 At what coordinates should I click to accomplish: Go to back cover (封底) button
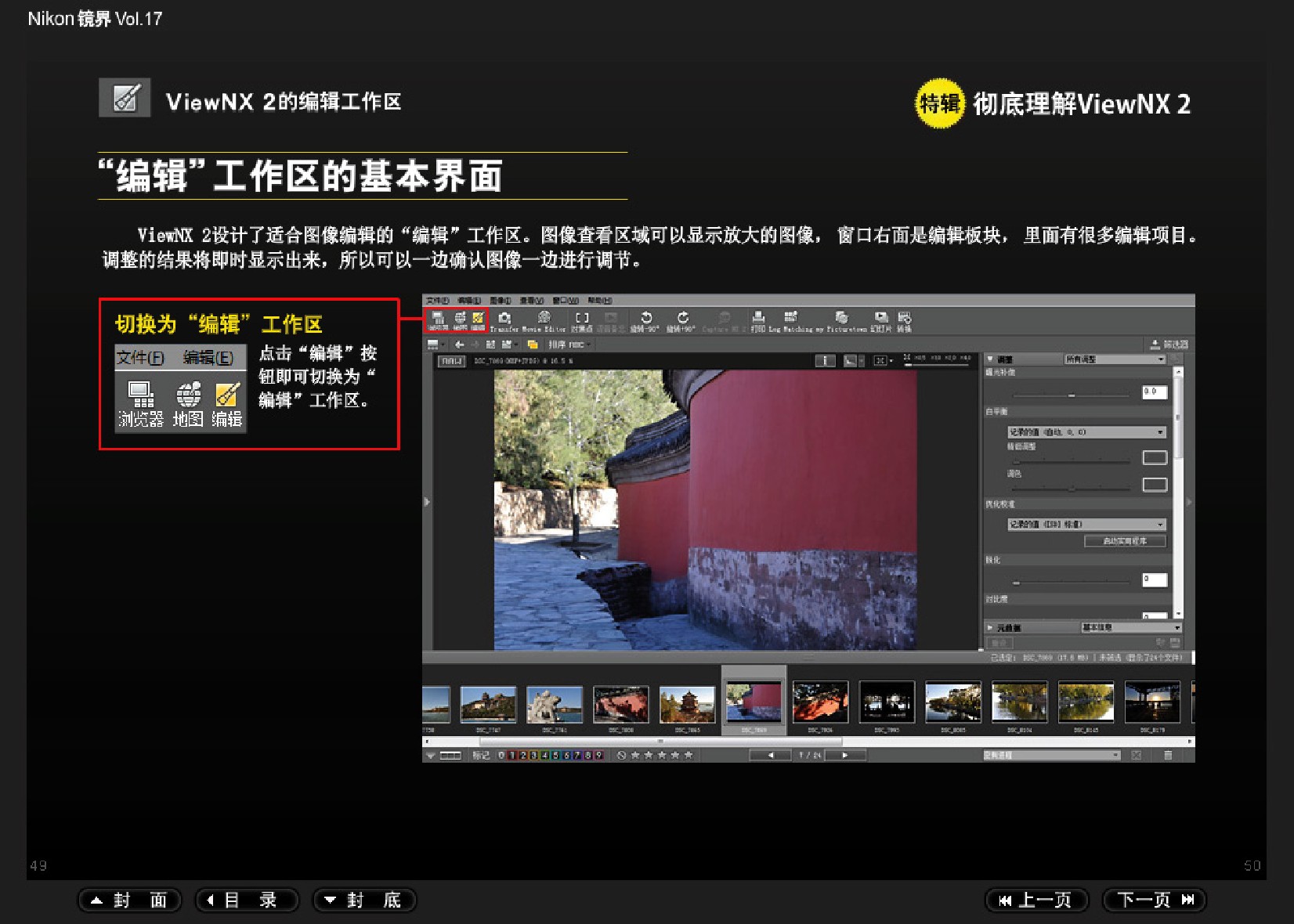point(364,901)
